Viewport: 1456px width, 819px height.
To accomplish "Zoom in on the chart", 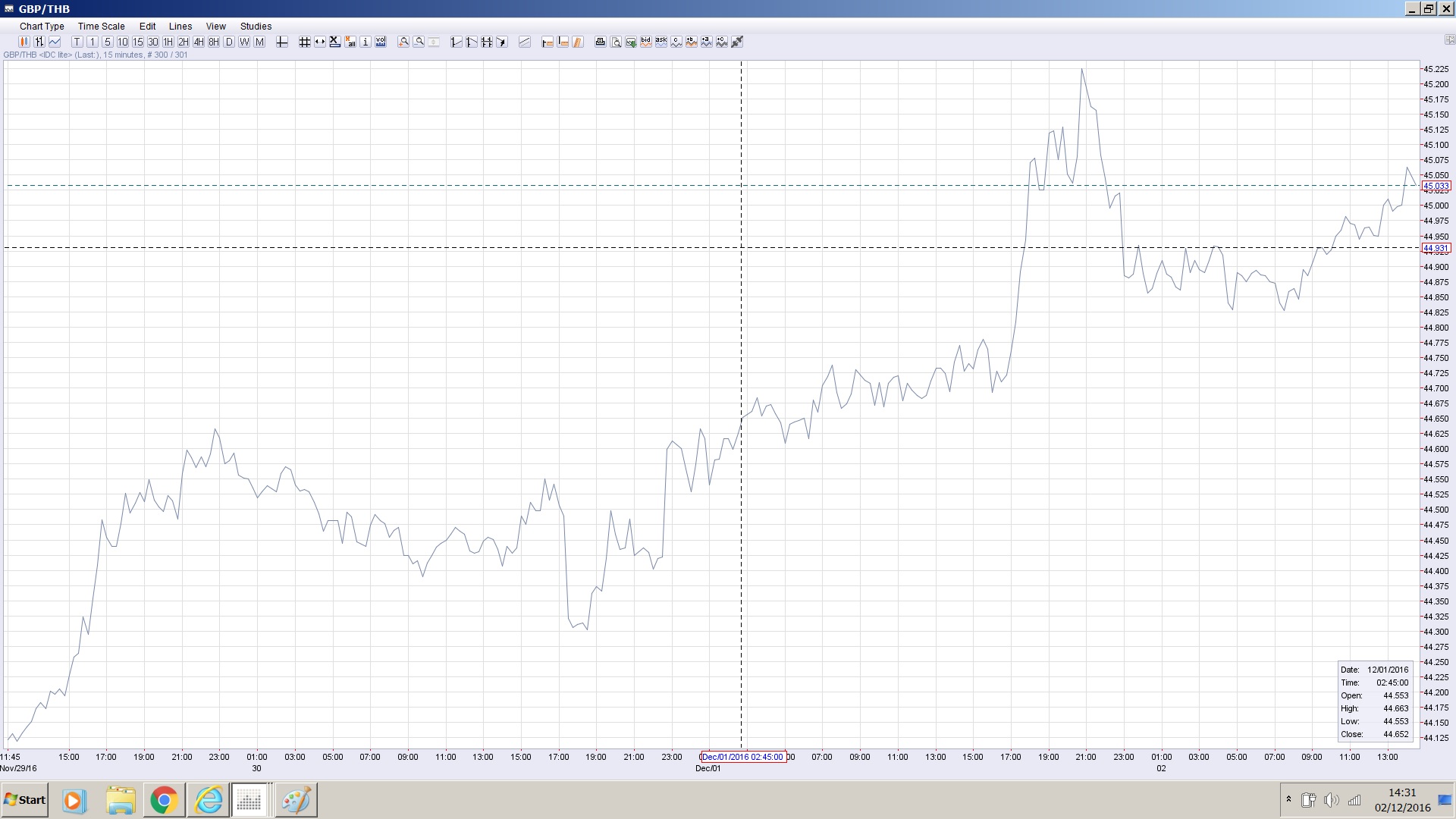I will click(x=403, y=42).
